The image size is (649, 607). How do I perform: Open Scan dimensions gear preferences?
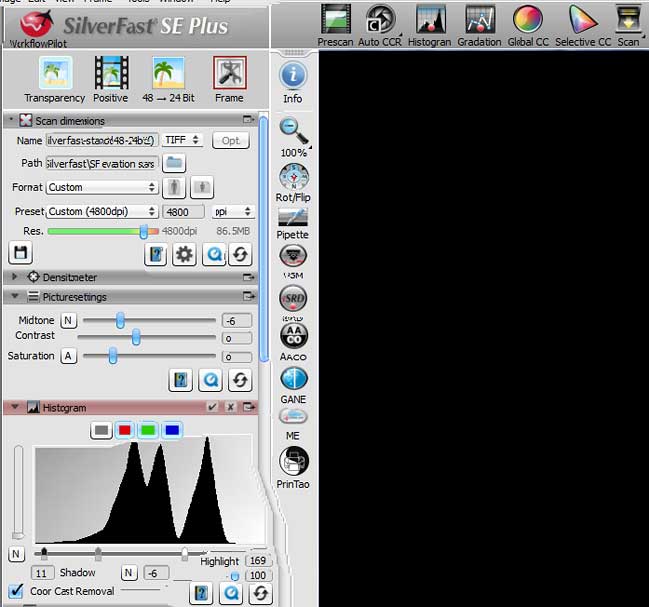(184, 254)
